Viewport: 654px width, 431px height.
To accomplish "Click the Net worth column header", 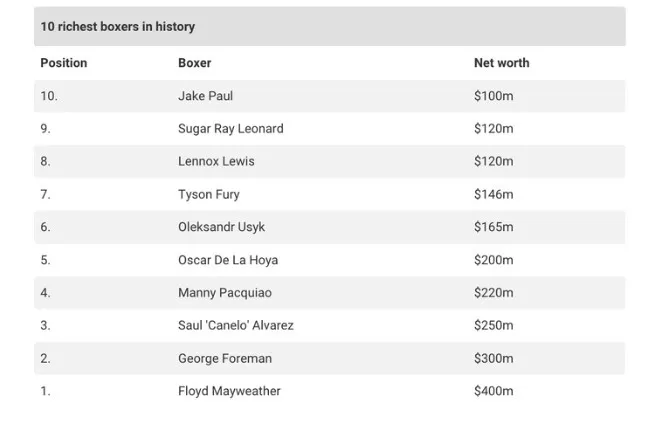I will tap(501, 63).
